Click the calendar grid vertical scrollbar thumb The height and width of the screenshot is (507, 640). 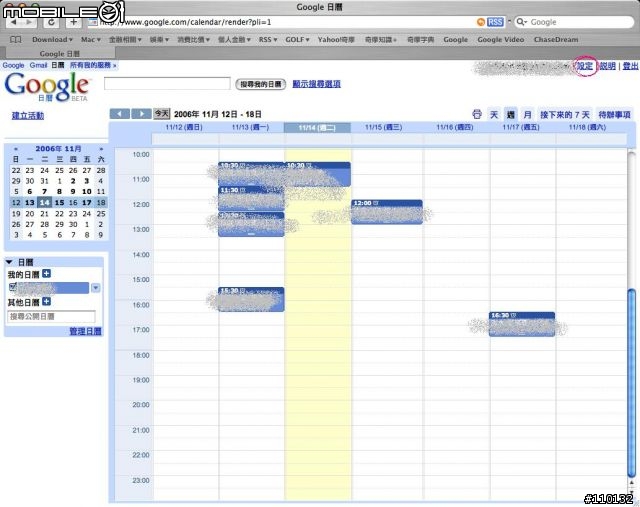[x=631, y=382]
